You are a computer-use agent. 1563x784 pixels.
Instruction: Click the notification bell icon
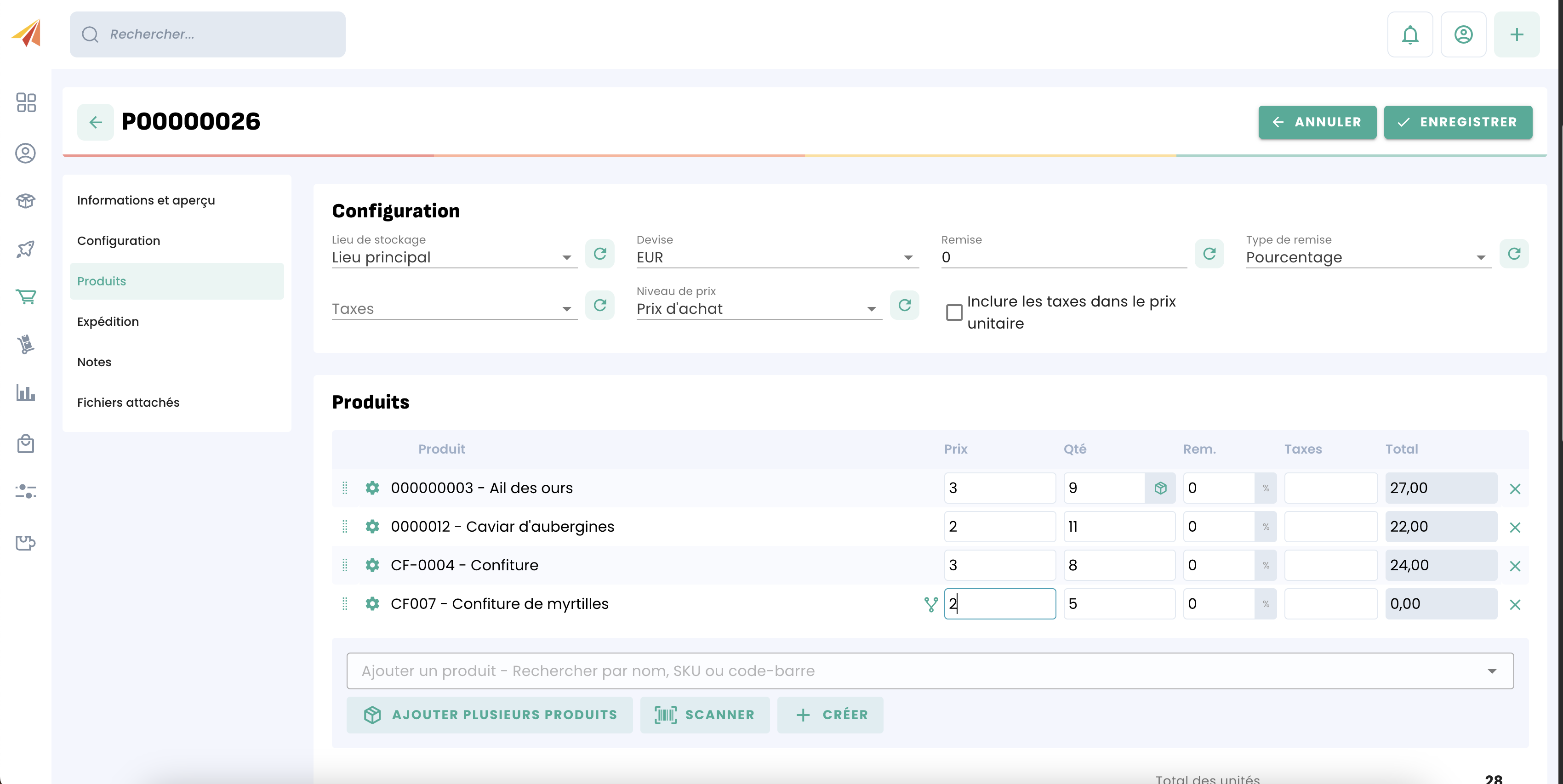point(1409,34)
